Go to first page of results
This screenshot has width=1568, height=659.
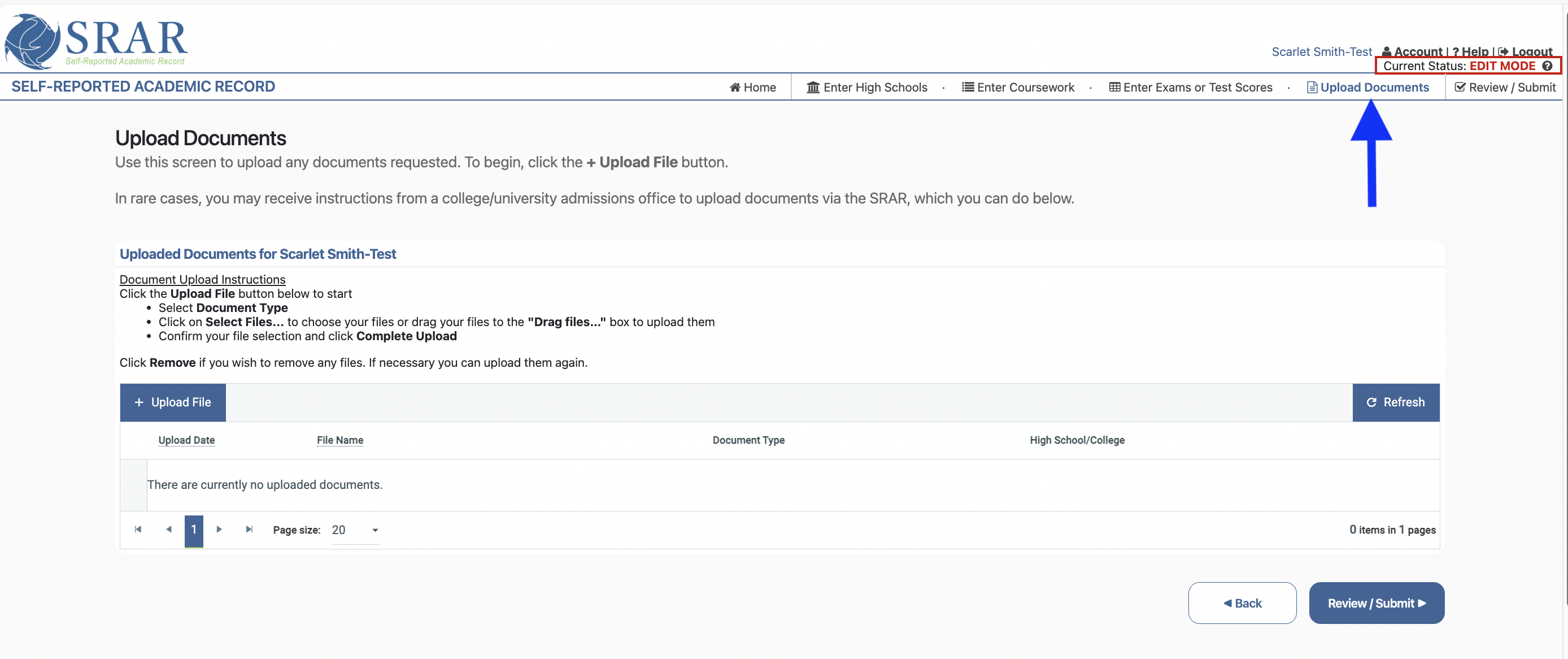(138, 529)
